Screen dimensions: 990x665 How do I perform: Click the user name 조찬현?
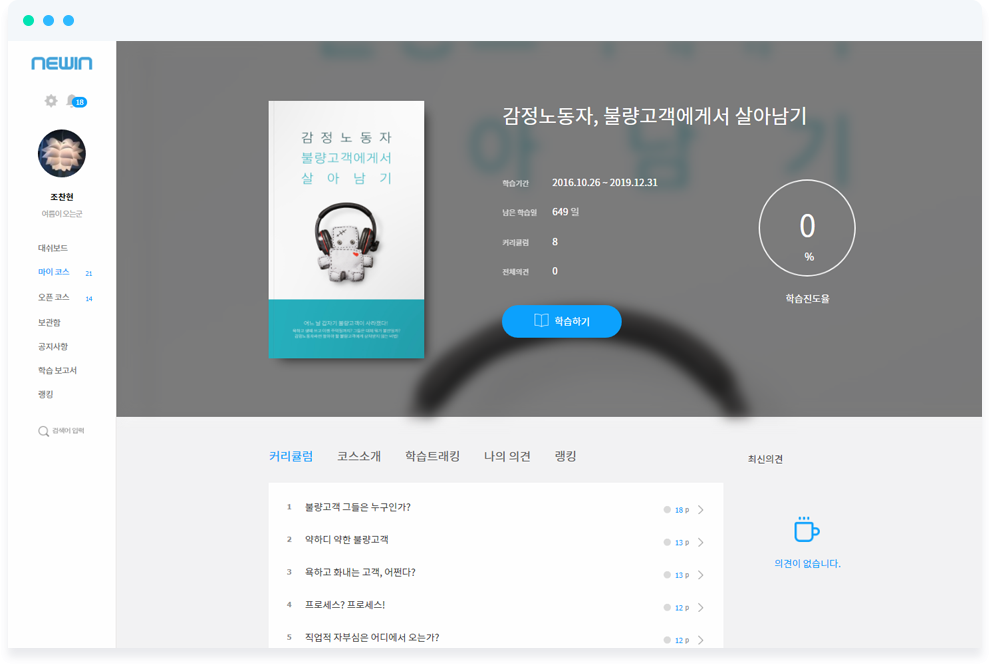[62, 197]
